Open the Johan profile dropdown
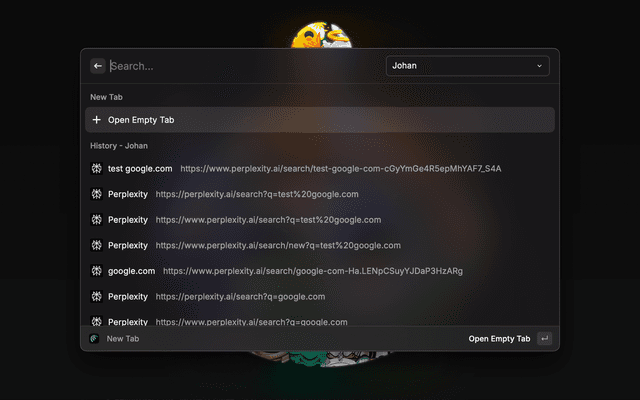The width and height of the screenshot is (640, 400). [466, 66]
